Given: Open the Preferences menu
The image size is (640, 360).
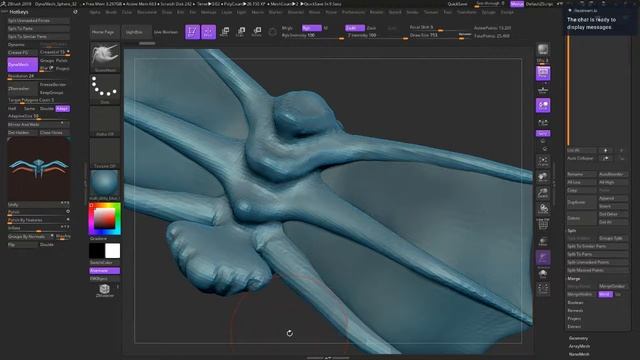Looking at the screenshot, I should (x=353, y=12).
